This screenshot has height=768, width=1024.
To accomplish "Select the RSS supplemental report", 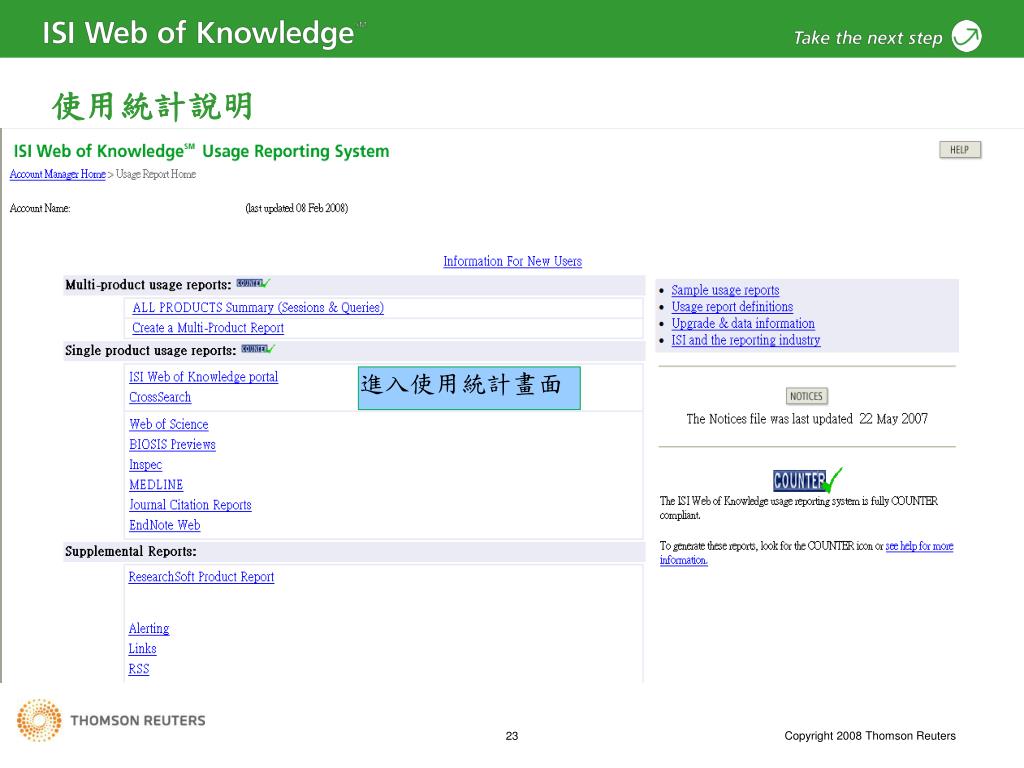I will (138, 669).
